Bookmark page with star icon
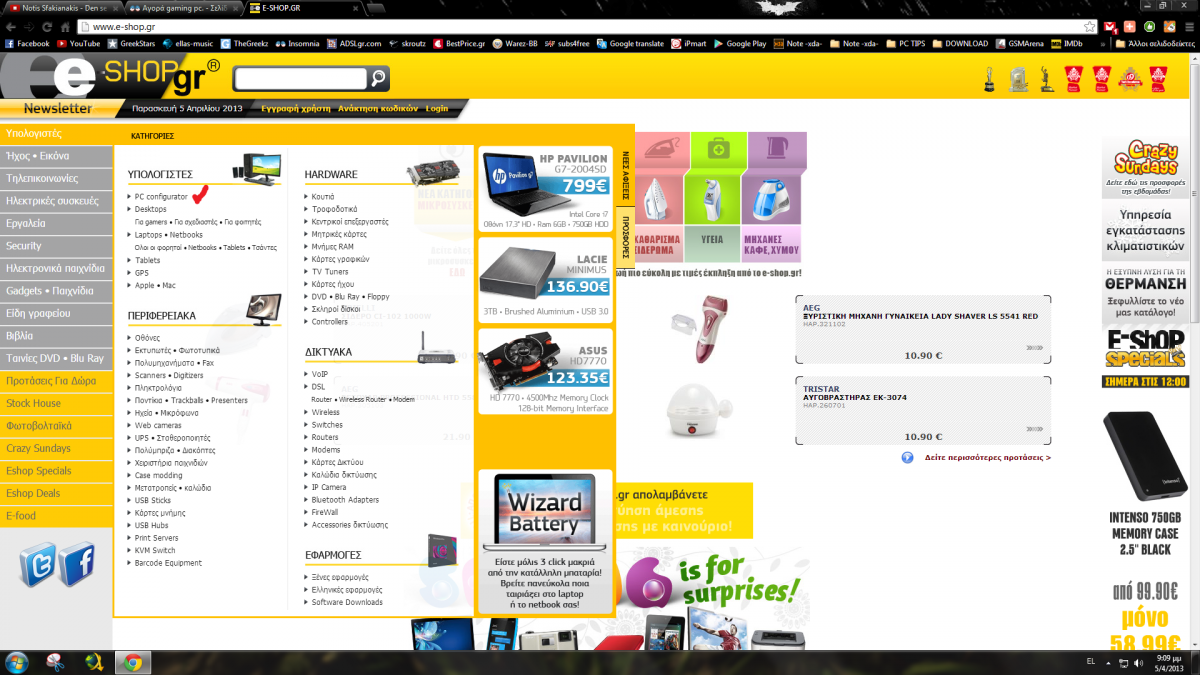 click(x=1088, y=27)
